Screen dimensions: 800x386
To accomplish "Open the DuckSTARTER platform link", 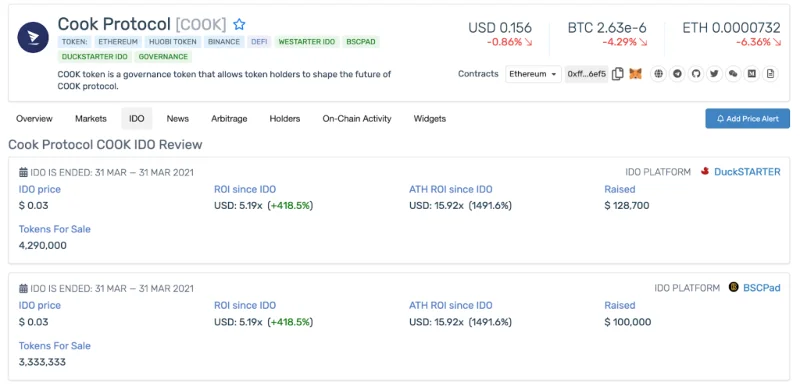I will click(x=747, y=172).
